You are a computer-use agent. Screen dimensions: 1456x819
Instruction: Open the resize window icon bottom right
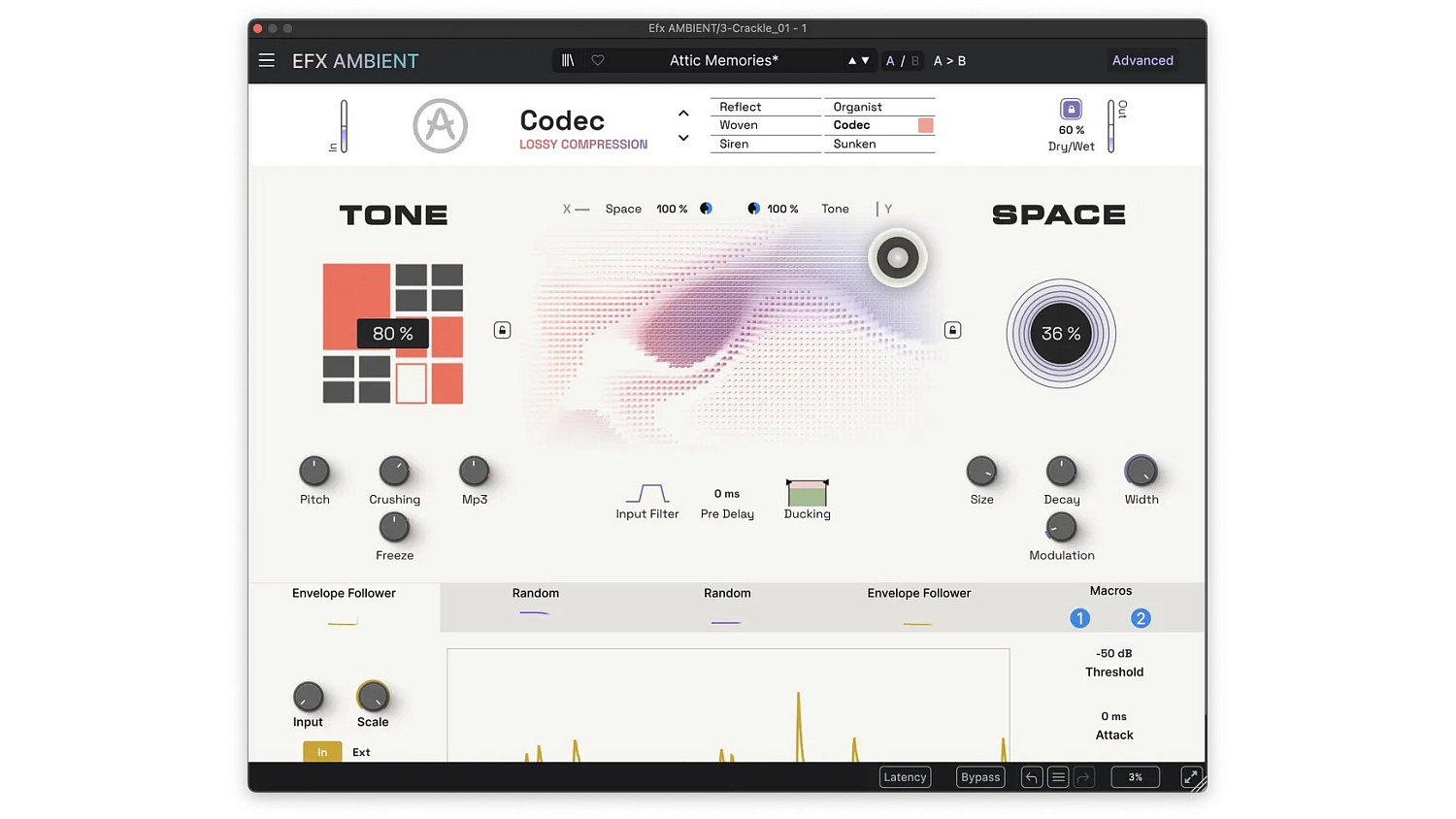click(1191, 776)
